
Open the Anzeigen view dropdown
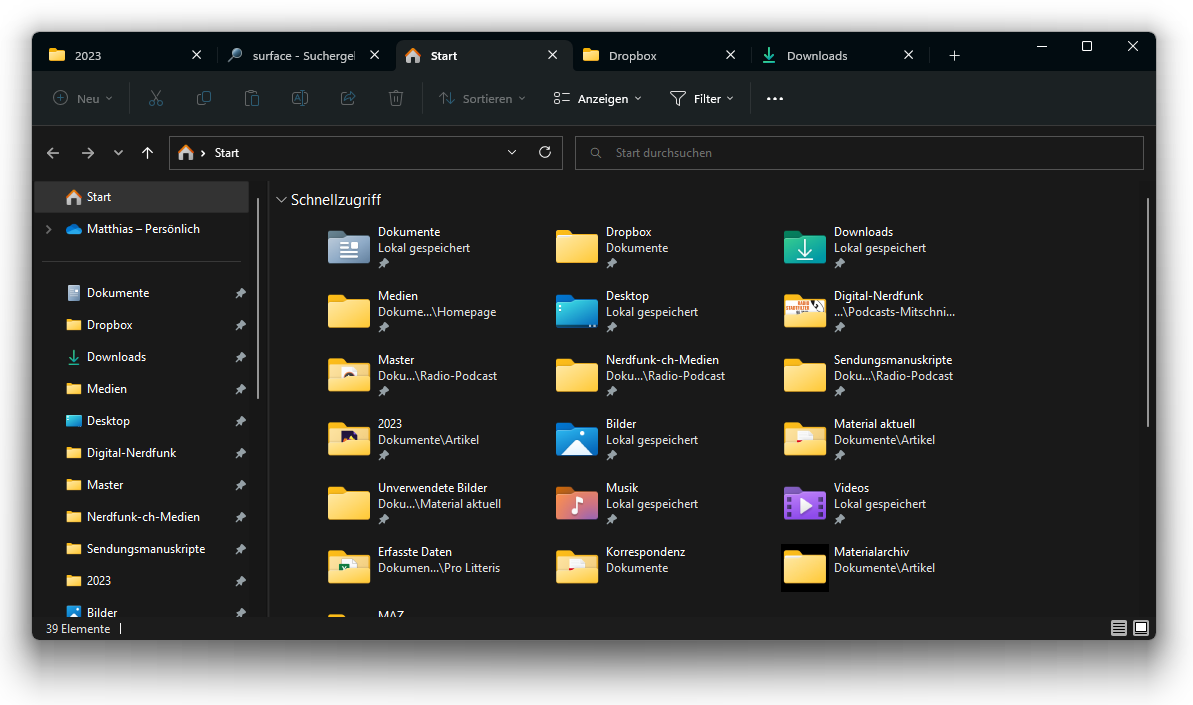click(x=597, y=98)
